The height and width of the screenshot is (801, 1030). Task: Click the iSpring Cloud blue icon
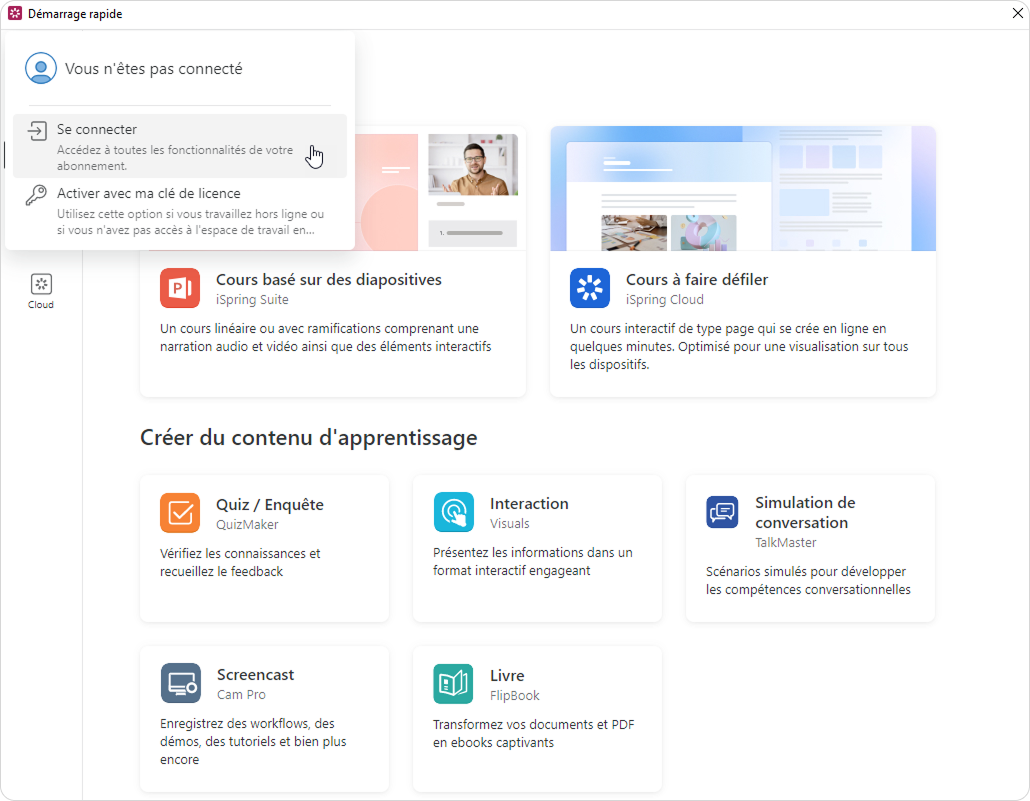click(x=590, y=289)
